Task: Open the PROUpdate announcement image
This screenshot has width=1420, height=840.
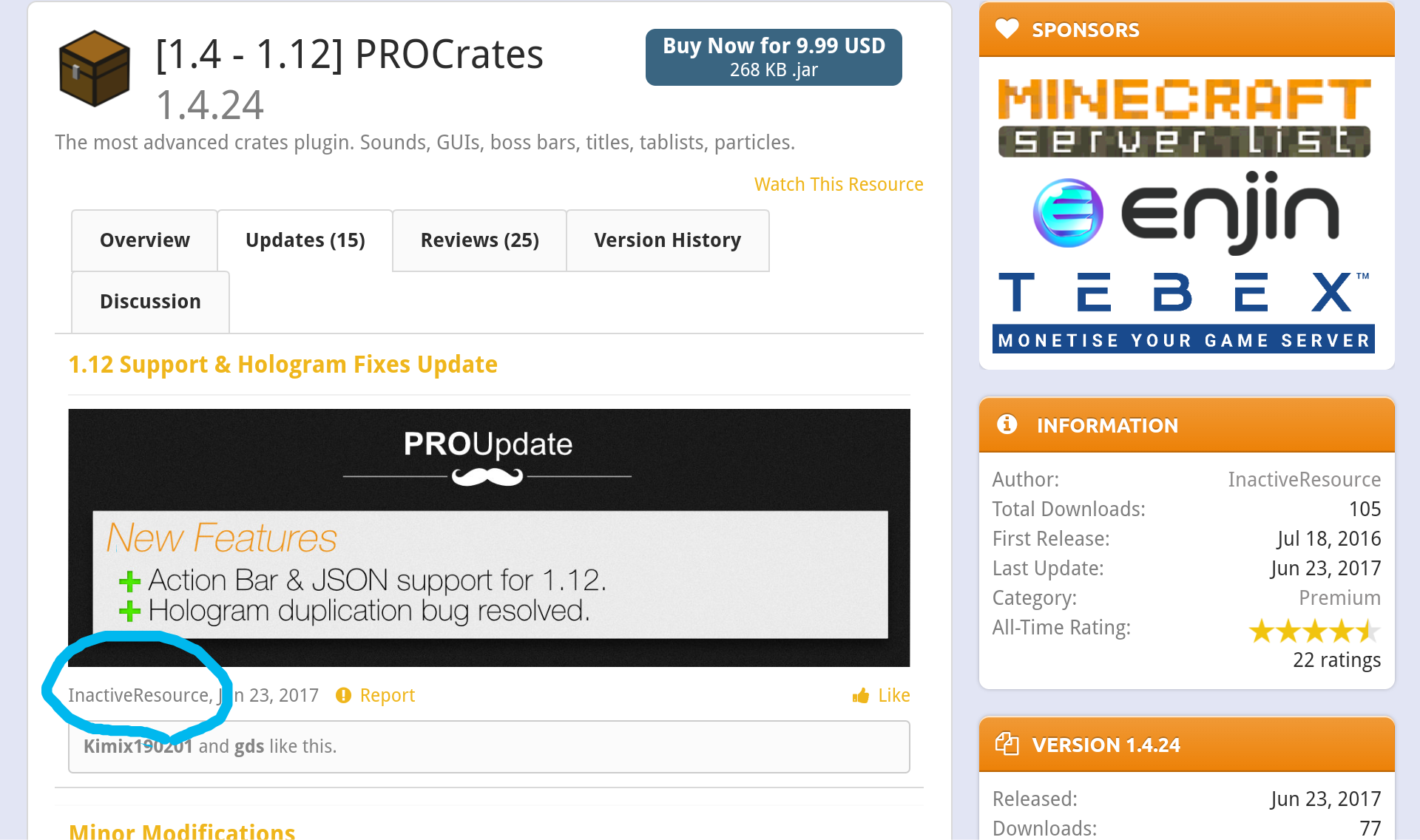Action: coord(489,538)
